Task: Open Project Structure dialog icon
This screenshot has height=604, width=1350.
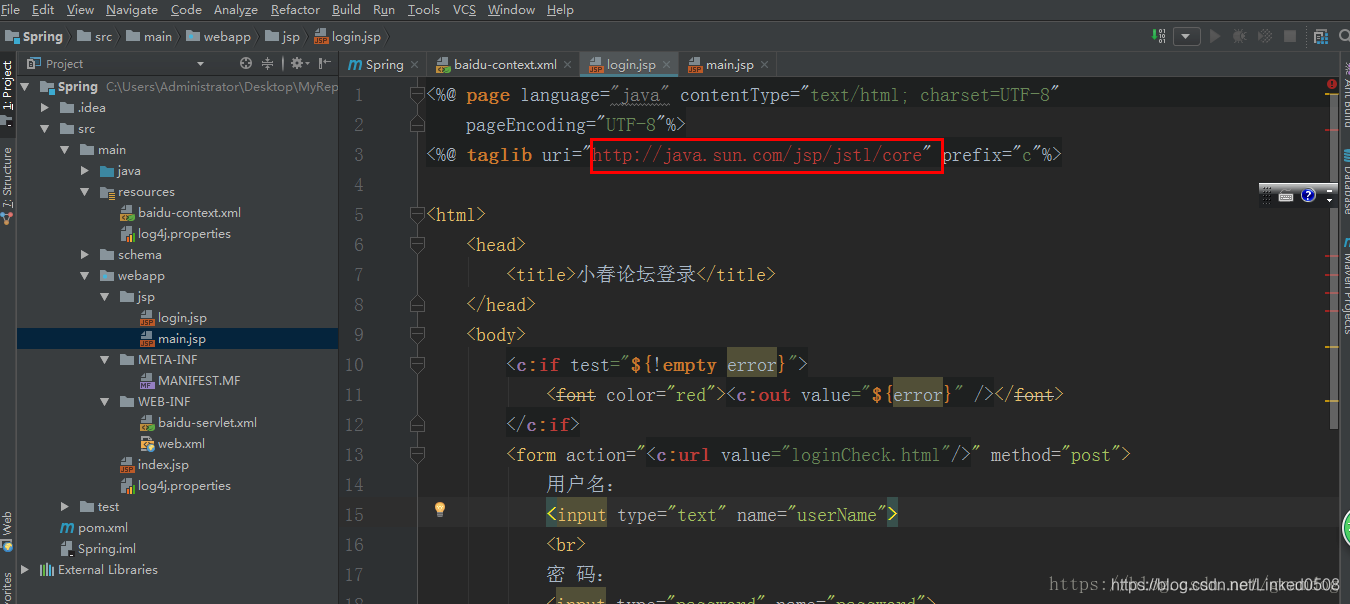Action: click(x=1321, y=36)
